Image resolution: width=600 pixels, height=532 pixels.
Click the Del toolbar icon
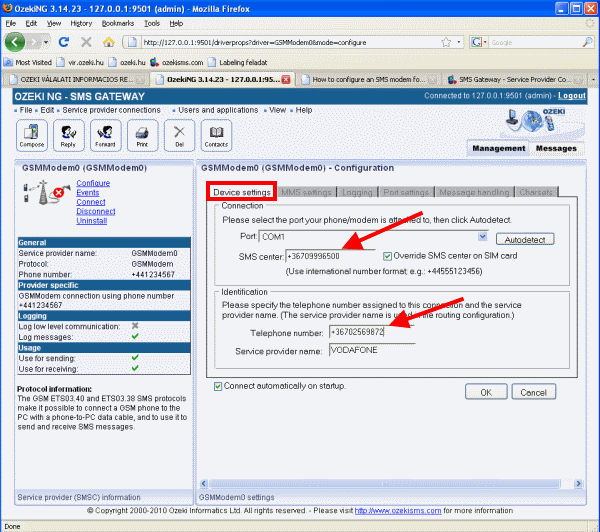pyautogui.click(x=179, y=135)
